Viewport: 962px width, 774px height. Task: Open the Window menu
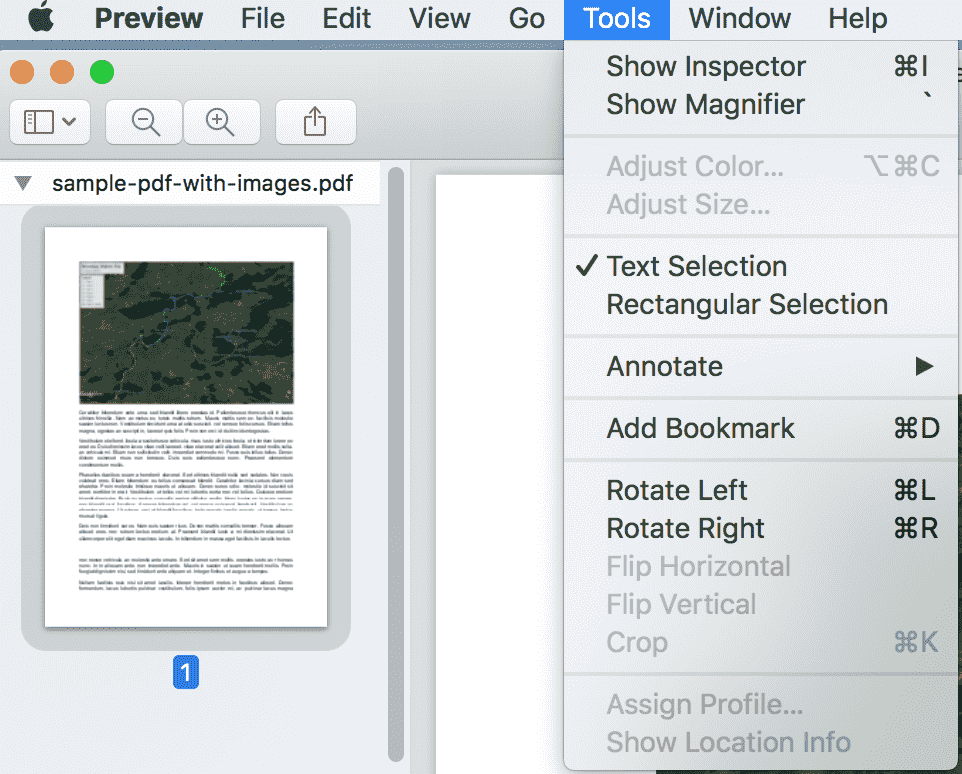tap(739, 18)
